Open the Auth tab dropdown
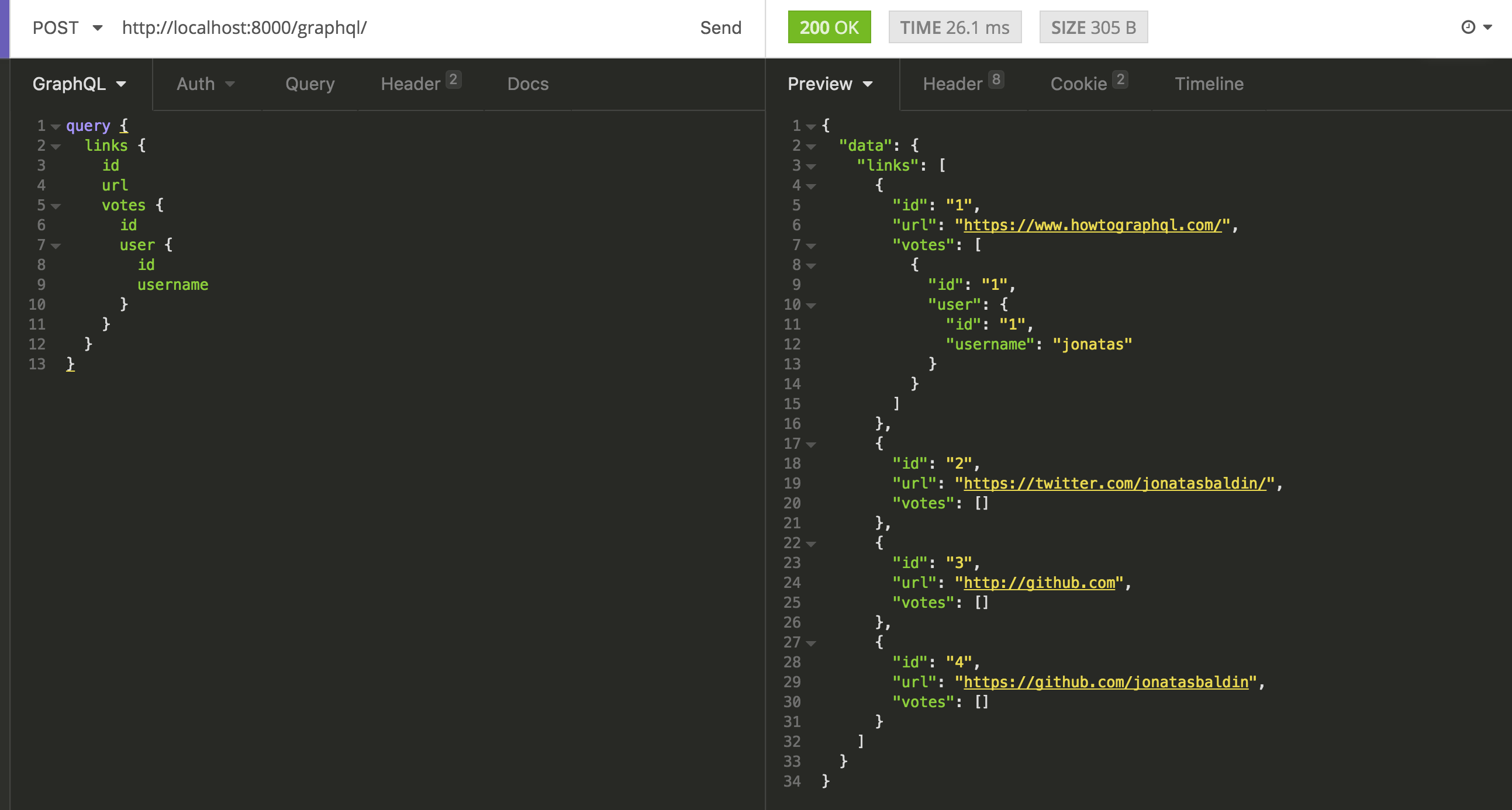The height and width of the screenshot is (810, 1512). (x=205, y=84)
